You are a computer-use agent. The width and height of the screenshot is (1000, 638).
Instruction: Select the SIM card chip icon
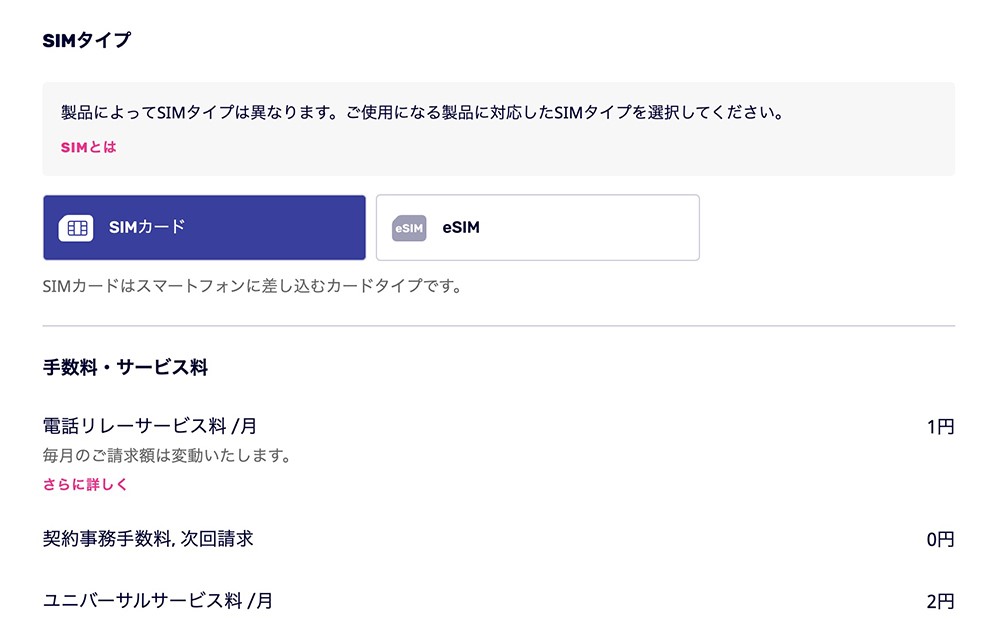click(x=76, y=227)
